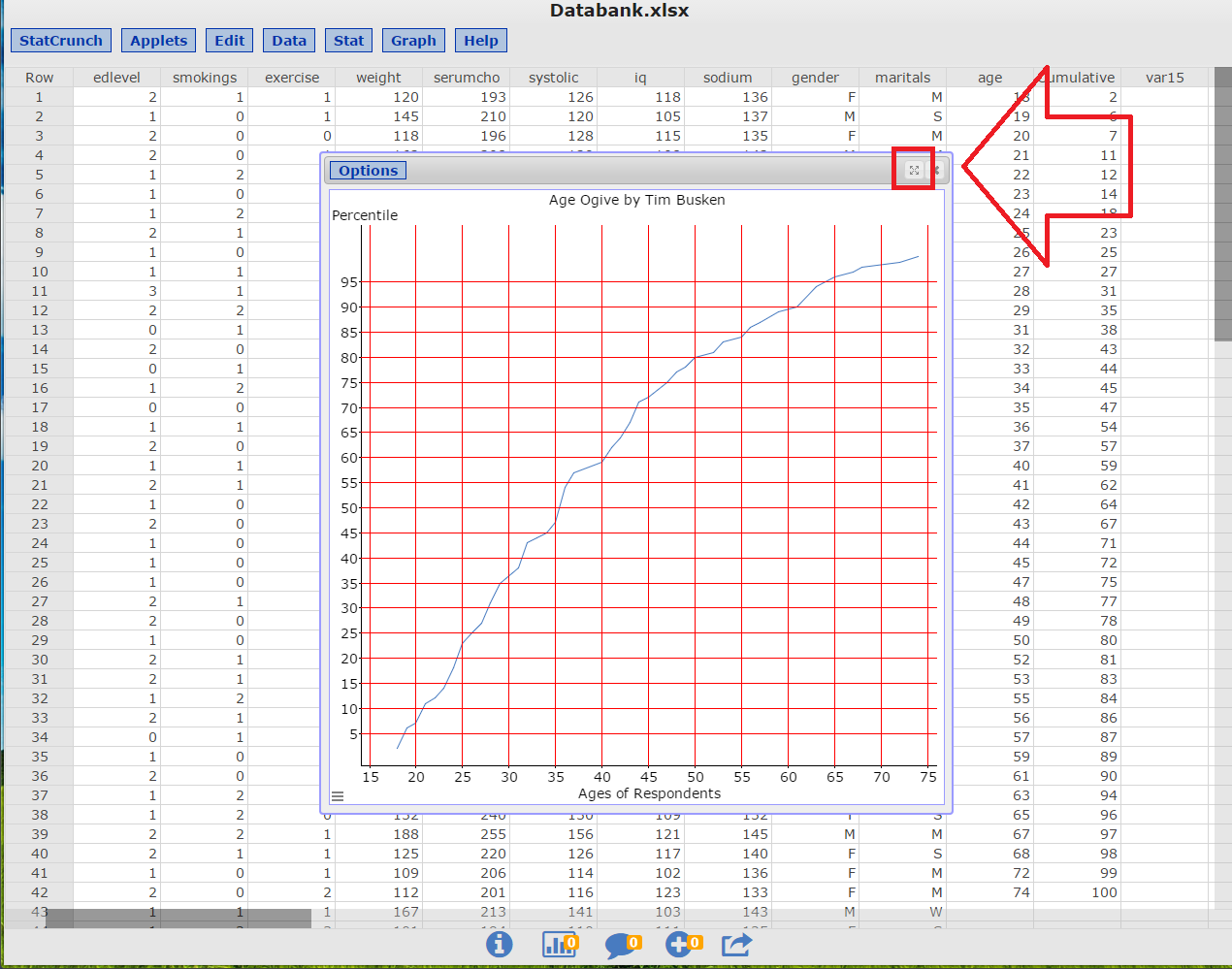1232x969 pixels.
Task: Click iq cell 123 in row 42
Action: 641,892
